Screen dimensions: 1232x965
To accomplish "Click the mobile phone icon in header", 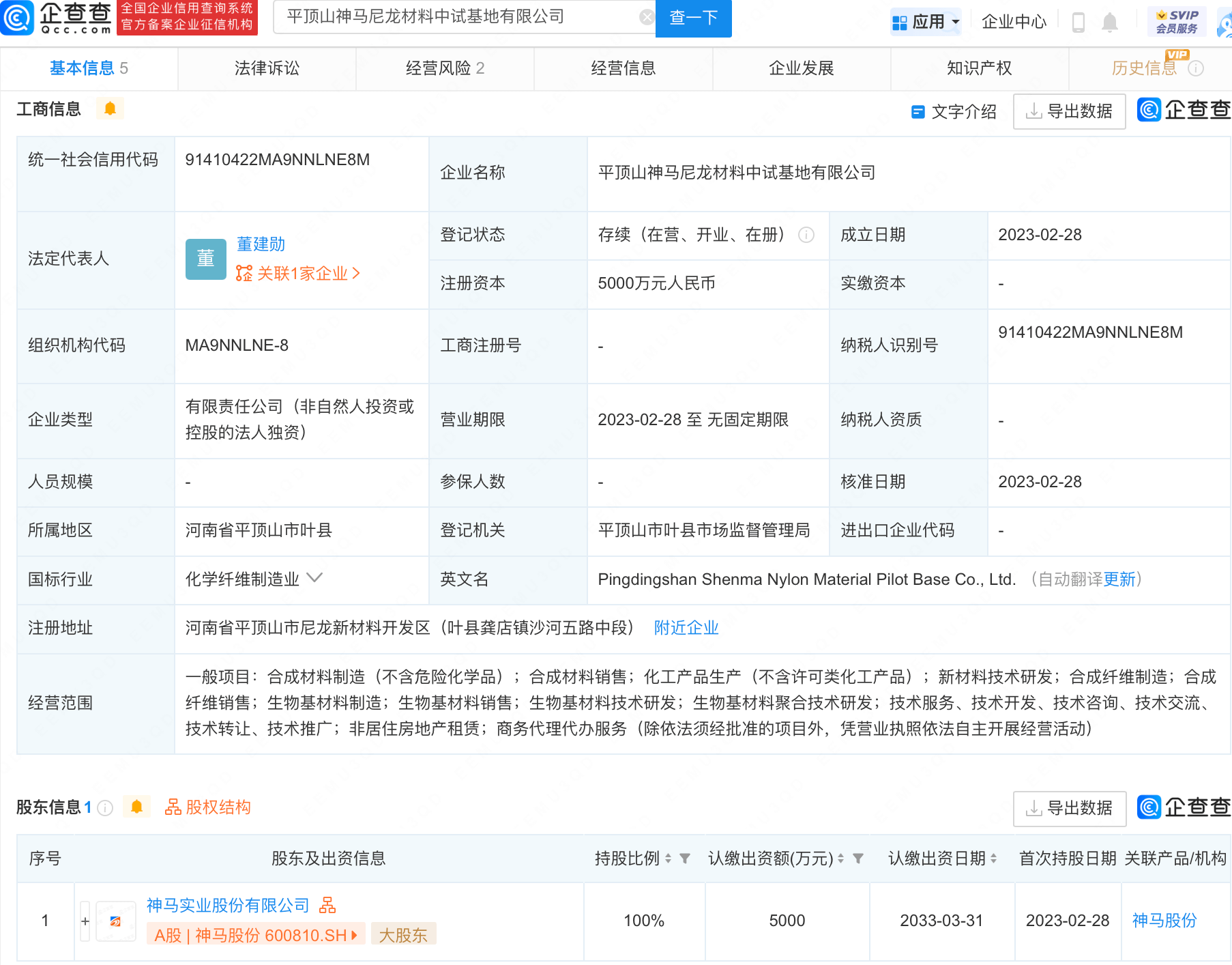I will click(x=1079, y=23).
